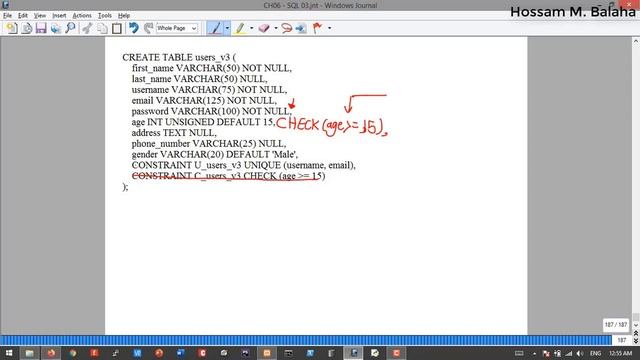Screen dimensions: 640x360
Task: Open the Insert menu
Action: click(59, 16)
